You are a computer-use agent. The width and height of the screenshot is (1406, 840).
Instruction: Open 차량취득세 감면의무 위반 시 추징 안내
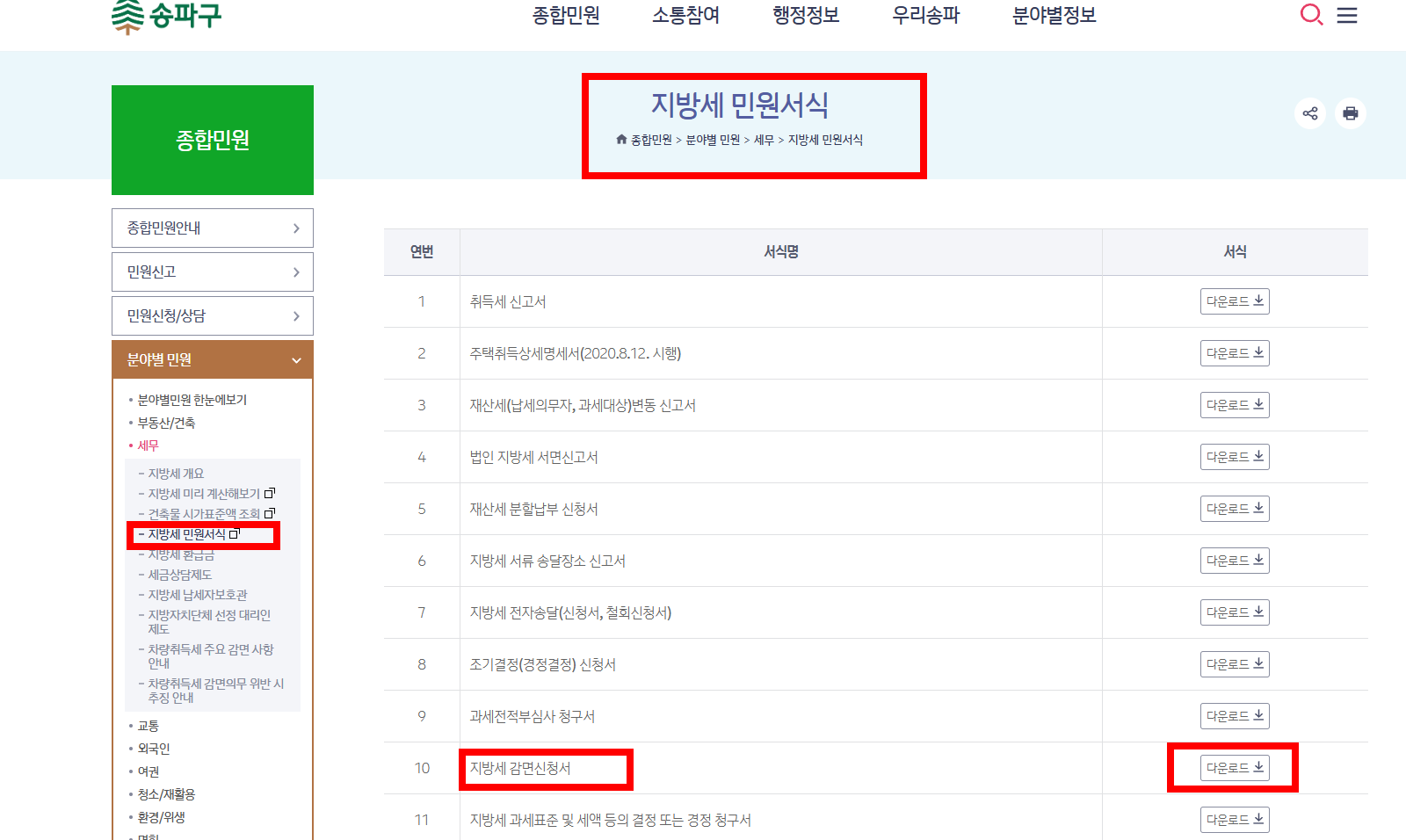tap(215, 691)
